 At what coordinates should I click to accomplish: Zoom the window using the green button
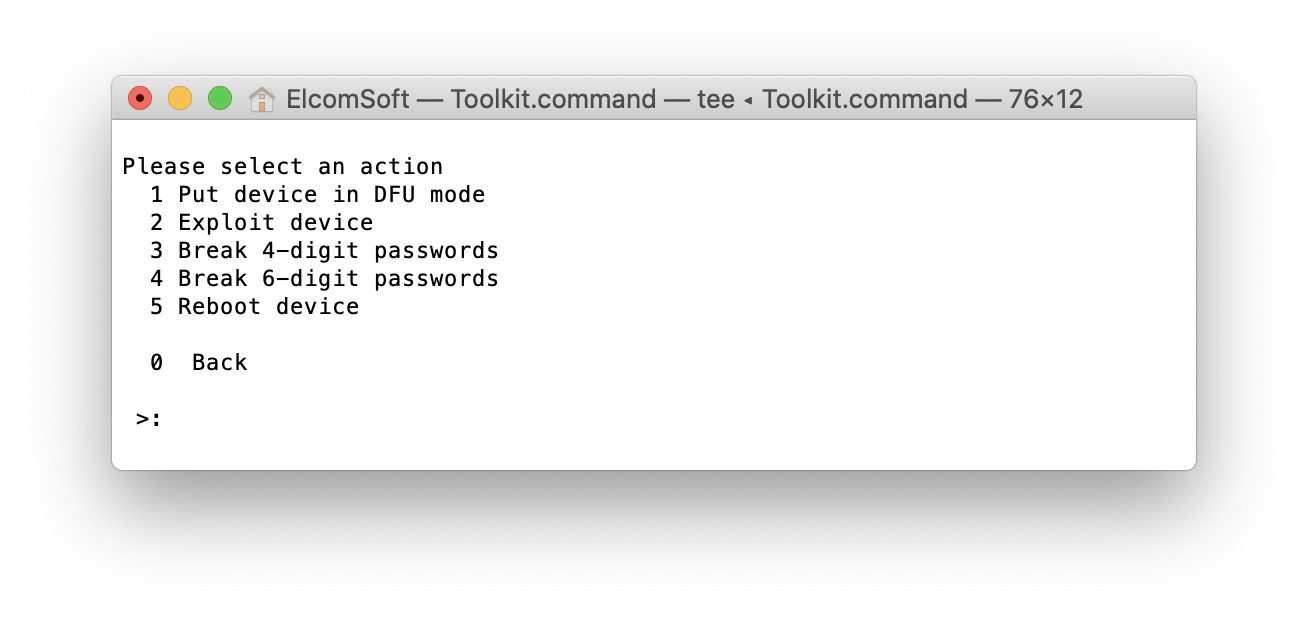pyautogui.click(x=220, y=99)
